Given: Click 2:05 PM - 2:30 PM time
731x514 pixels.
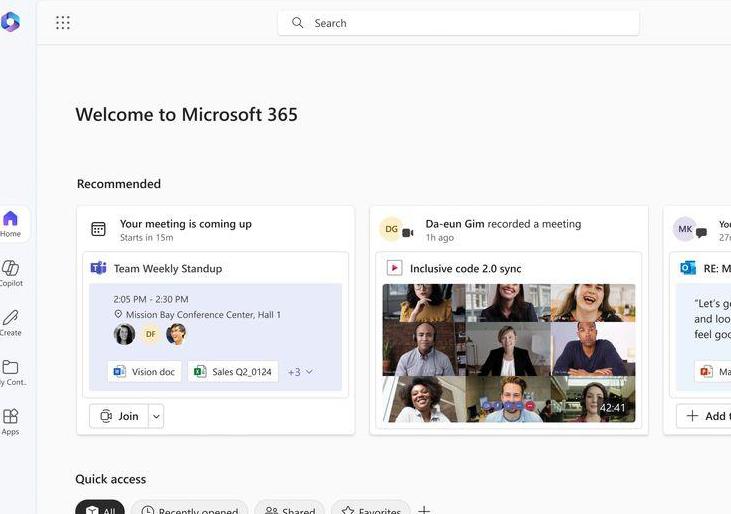Looking at the screenshot, I should point(151,299).
